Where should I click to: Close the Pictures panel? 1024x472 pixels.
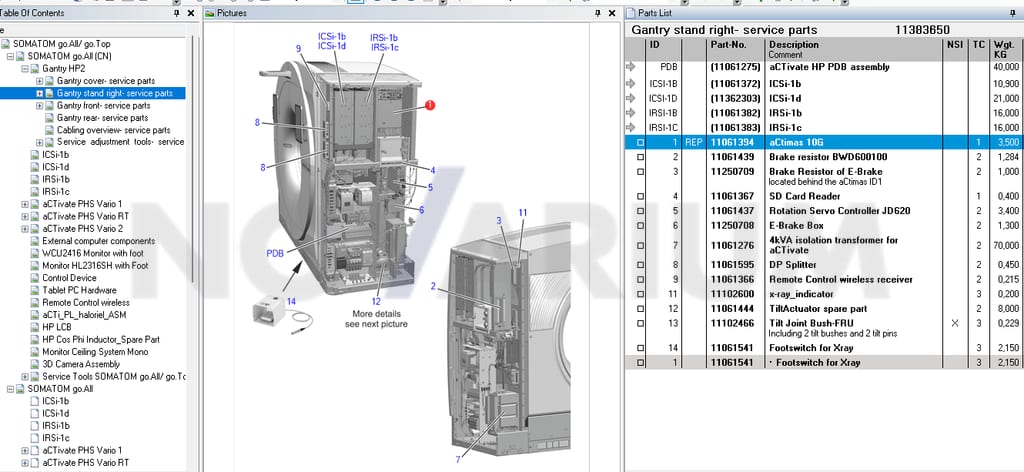[612, 13]
